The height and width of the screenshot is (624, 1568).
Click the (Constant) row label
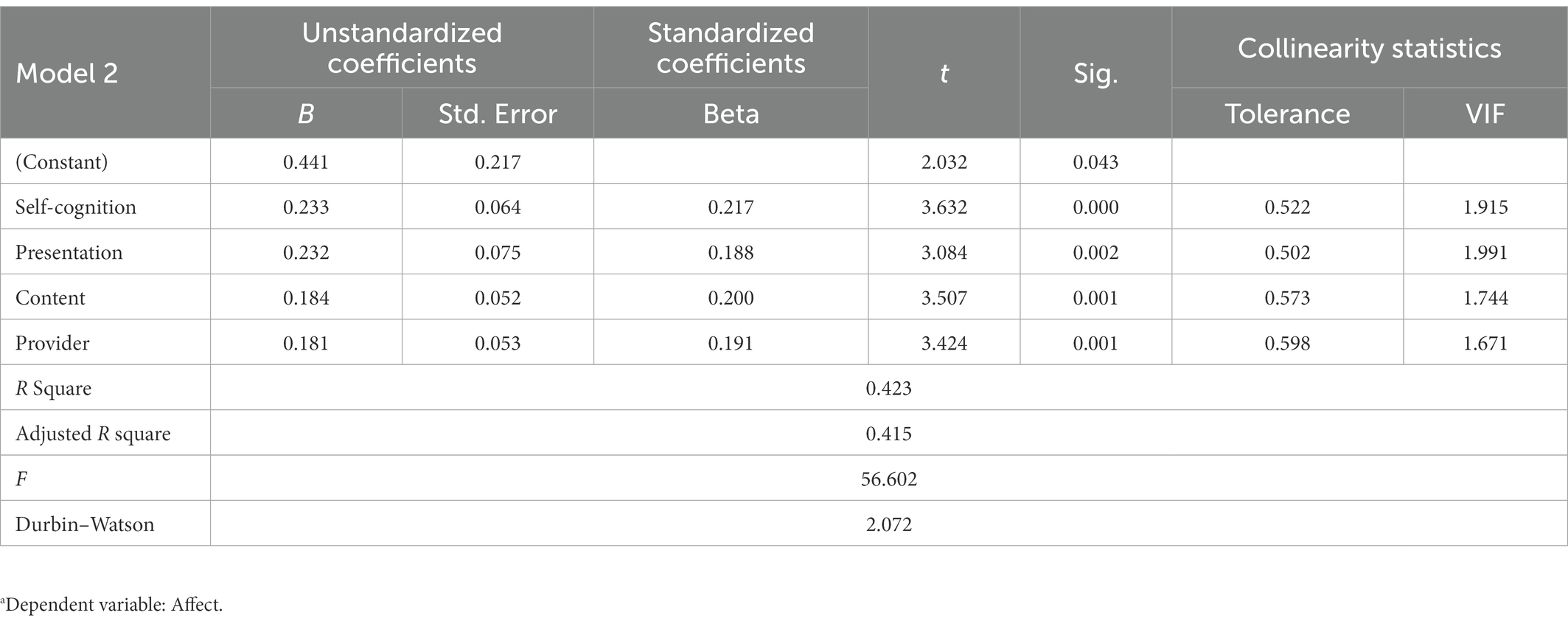61,162
